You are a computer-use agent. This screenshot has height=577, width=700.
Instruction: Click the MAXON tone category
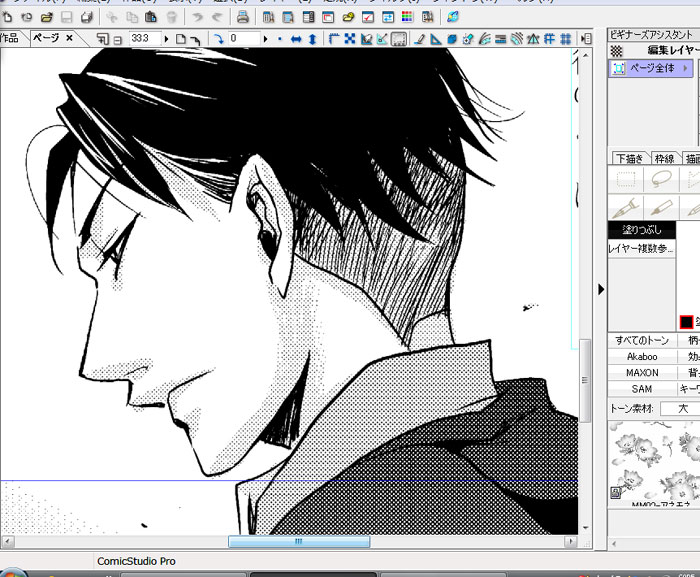click(x=642, y=372)
